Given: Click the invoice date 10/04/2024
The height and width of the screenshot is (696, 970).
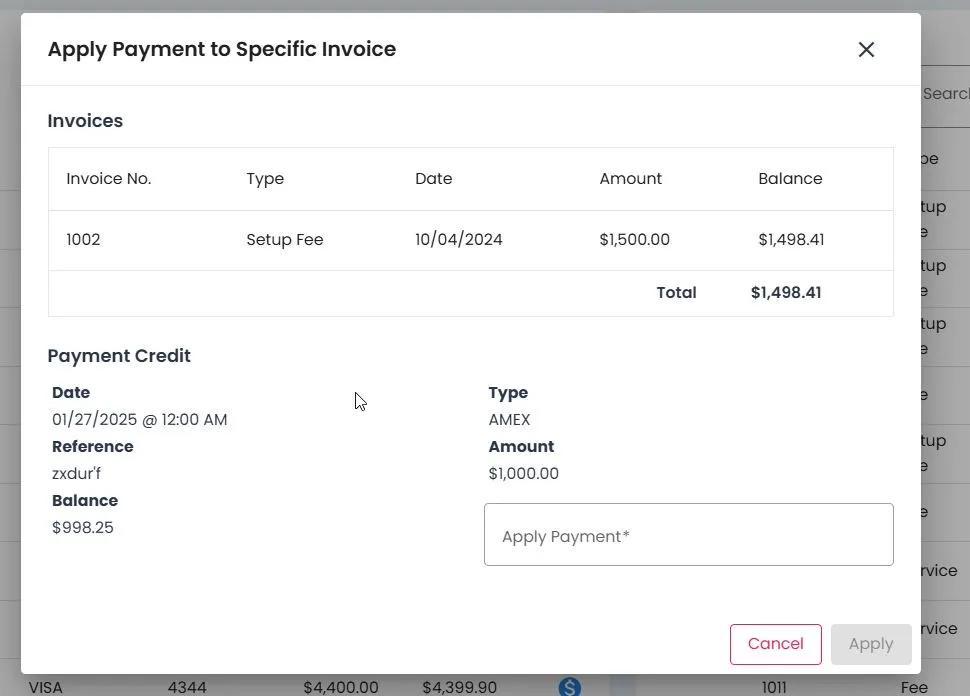Looking at the screenshot, I should (458, 240).
